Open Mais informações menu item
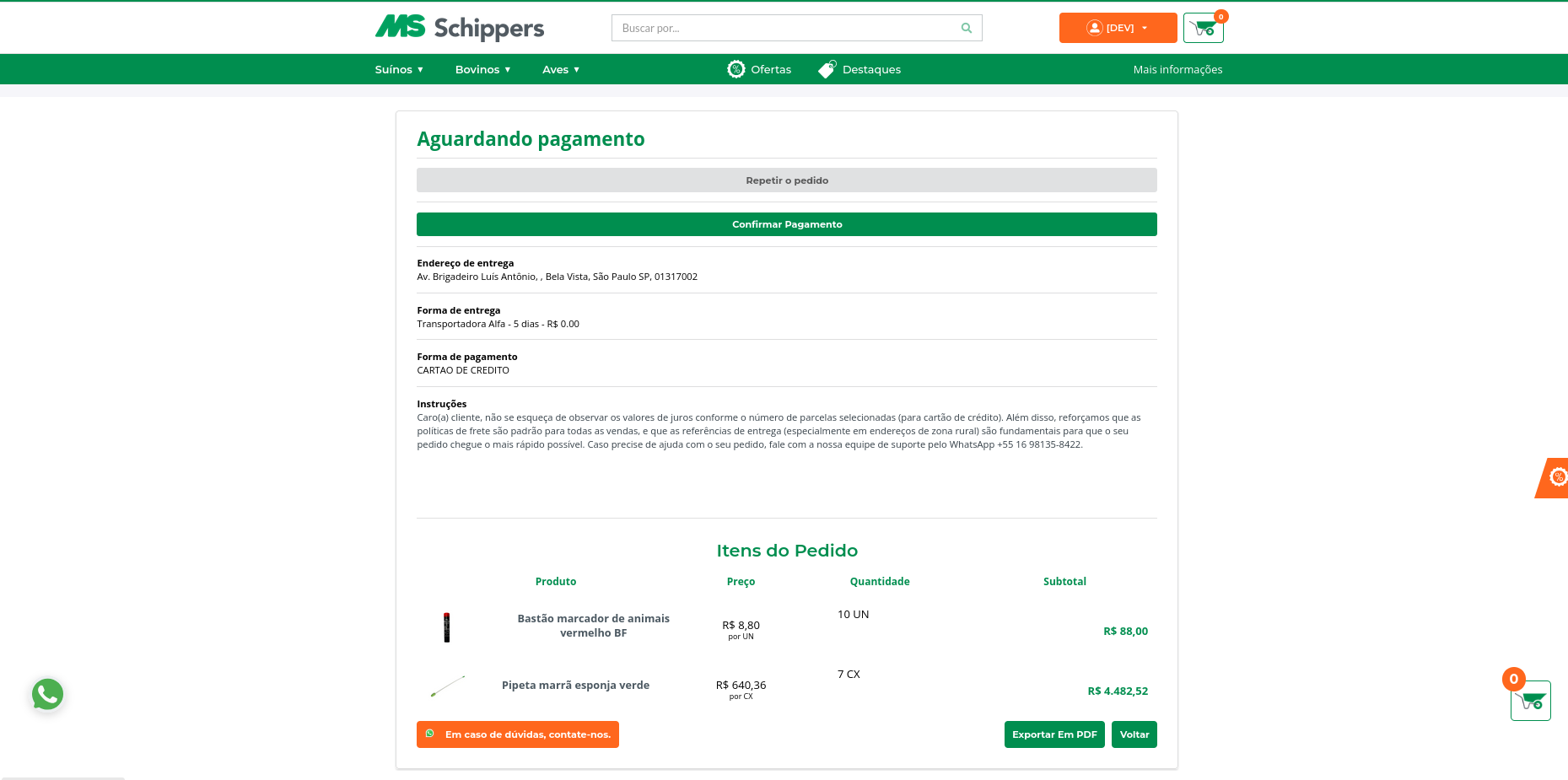 (1177, 69)
